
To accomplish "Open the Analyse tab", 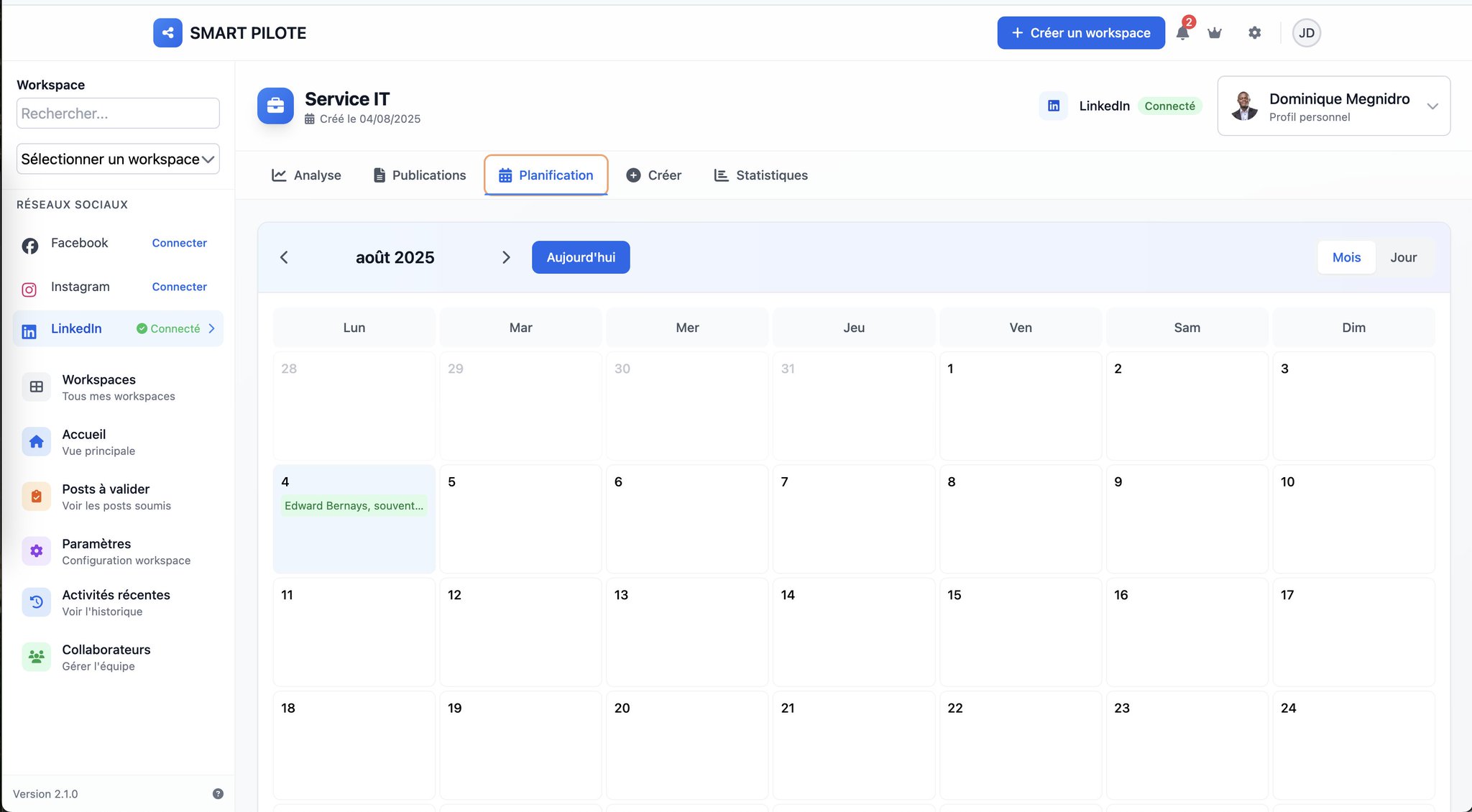I will pos(306,175).
